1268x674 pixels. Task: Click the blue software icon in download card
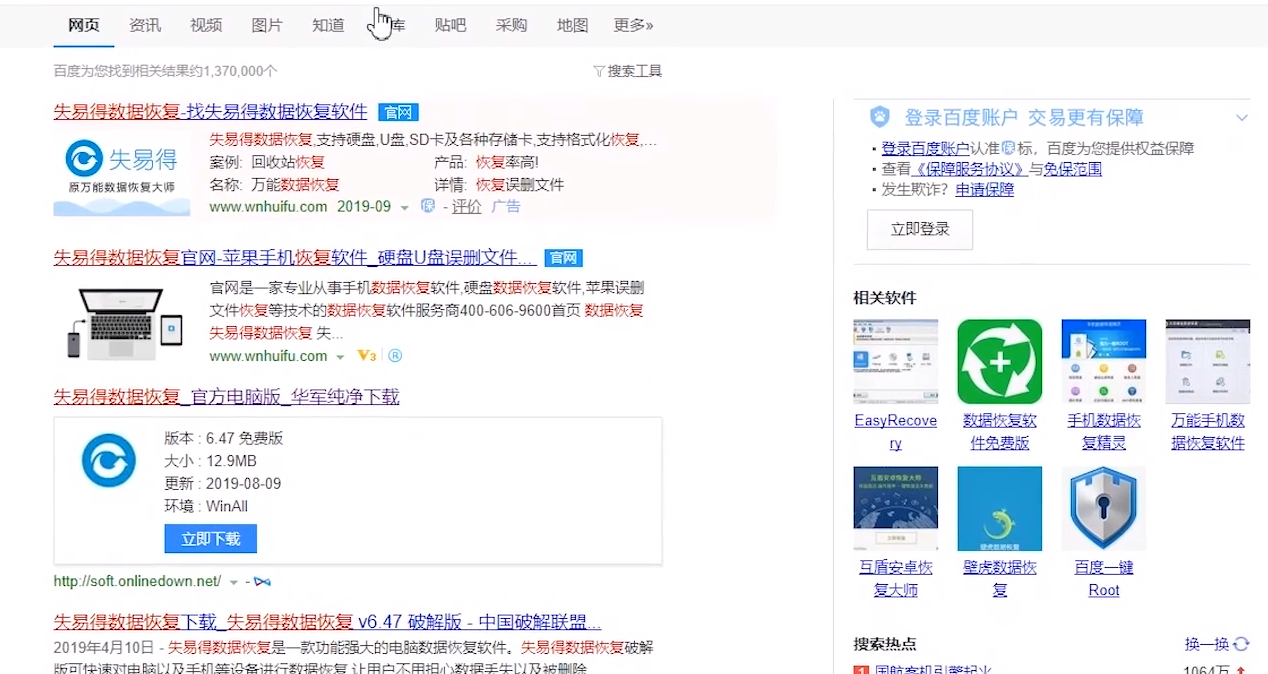[x=108, y=462]
